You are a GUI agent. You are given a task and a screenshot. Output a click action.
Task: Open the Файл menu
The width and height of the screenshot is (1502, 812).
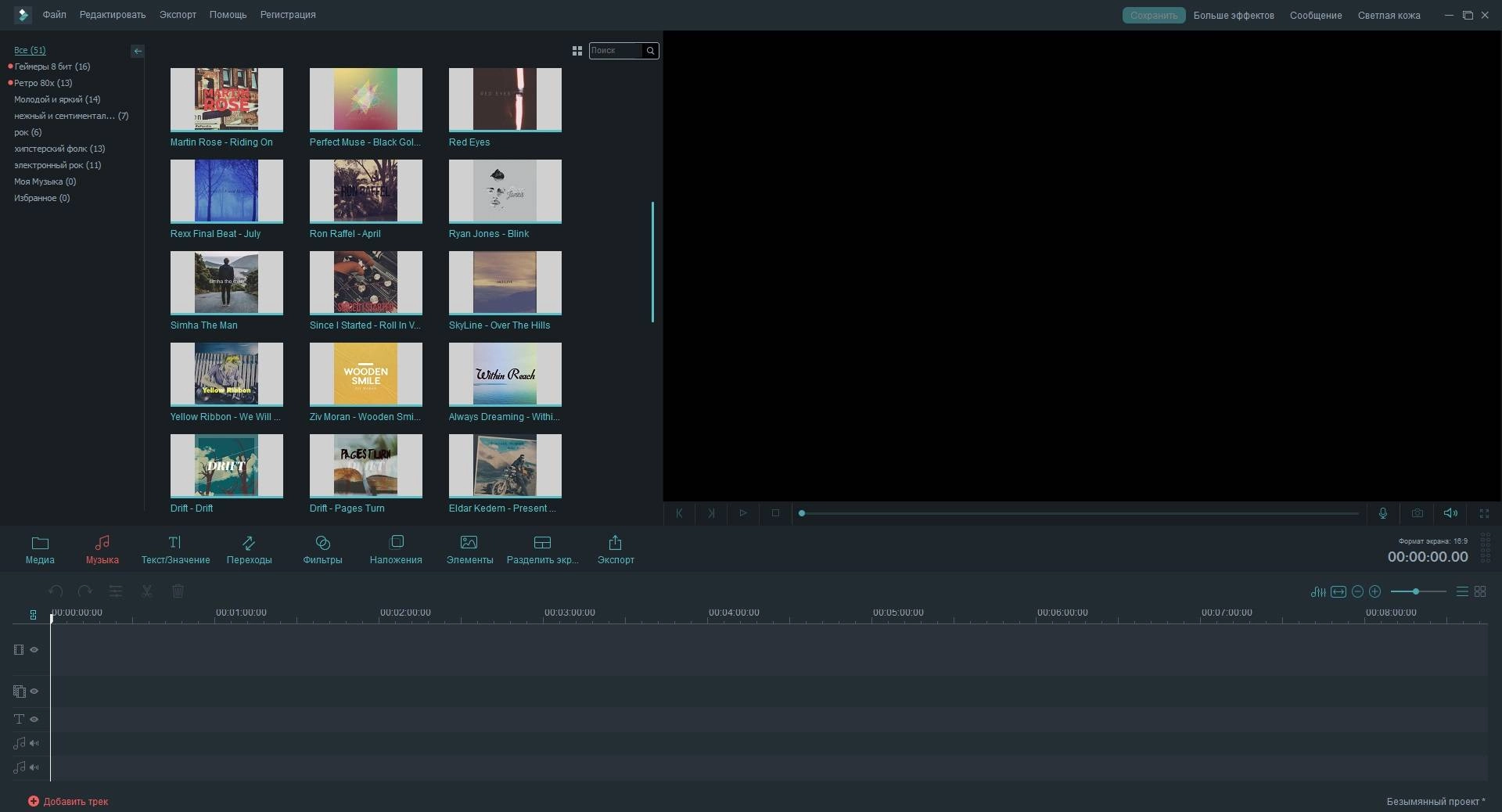[54, 15]
